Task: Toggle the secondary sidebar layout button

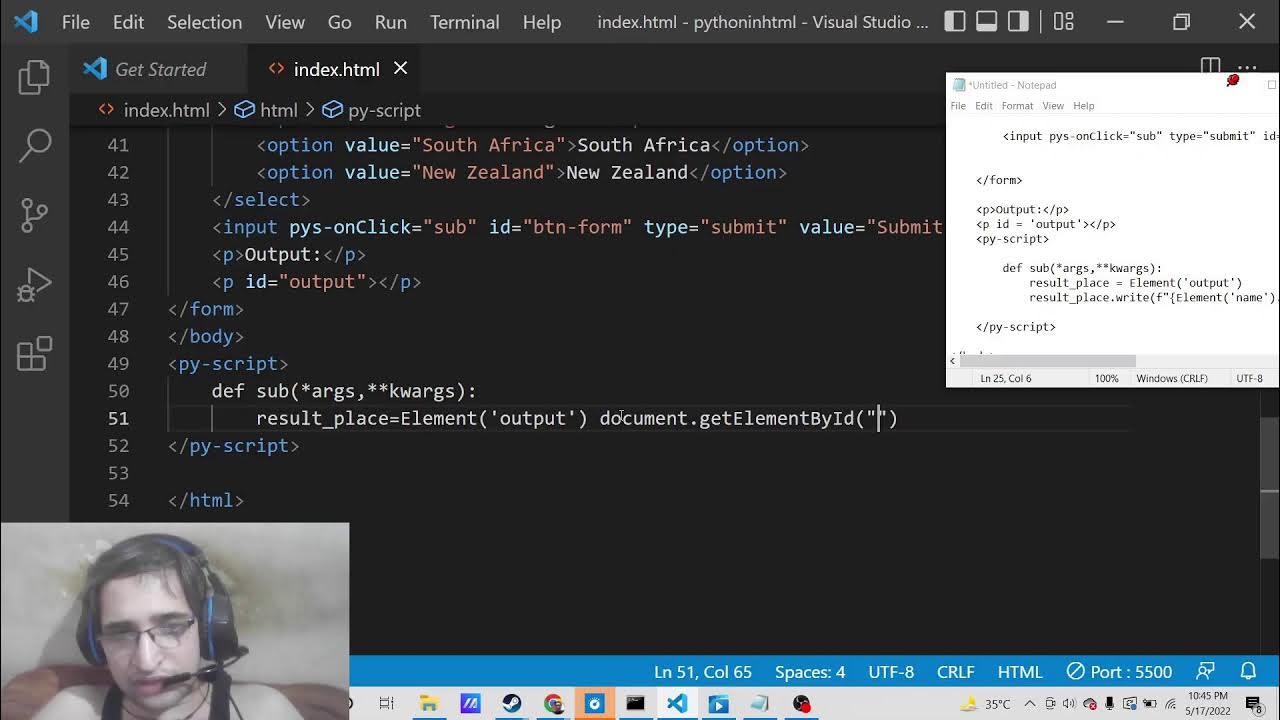Action: coord(1019,21)
